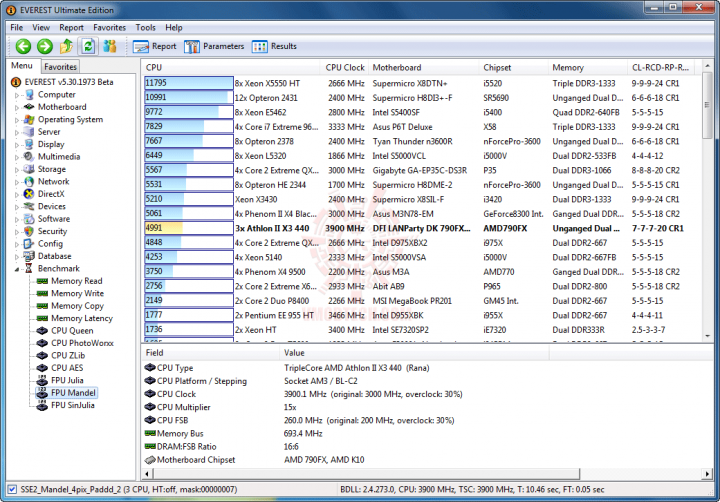
Task: Open benchmark Results
Action: (x=275, y=46)
